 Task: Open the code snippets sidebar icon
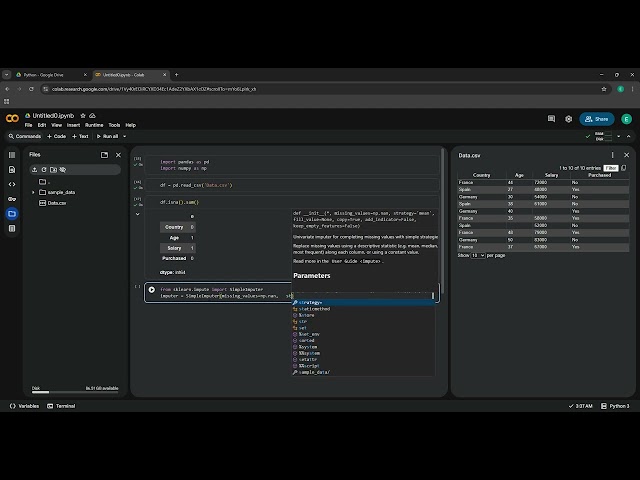(x=12, y=184)
